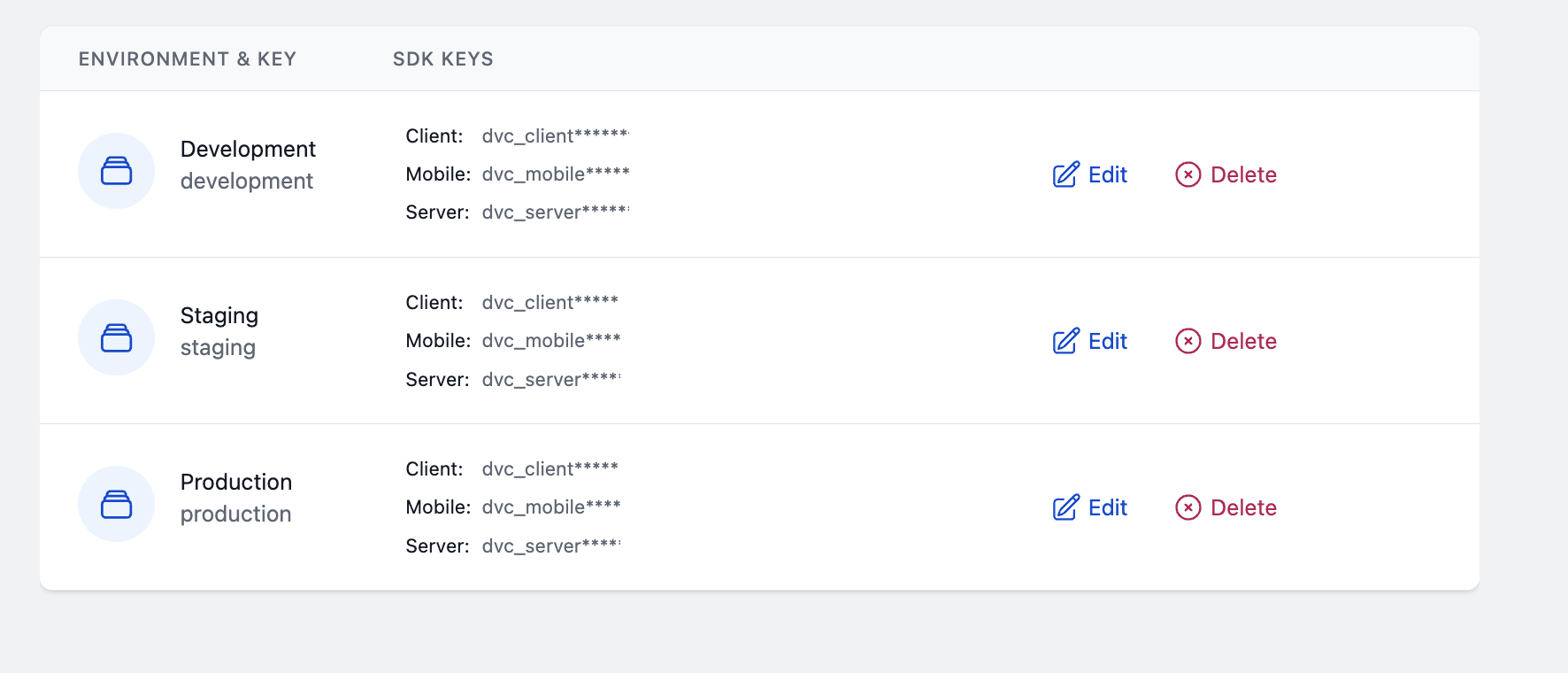1568x673 pixels.
Task: Select the Production mobile SDK key
Action: 550,507
